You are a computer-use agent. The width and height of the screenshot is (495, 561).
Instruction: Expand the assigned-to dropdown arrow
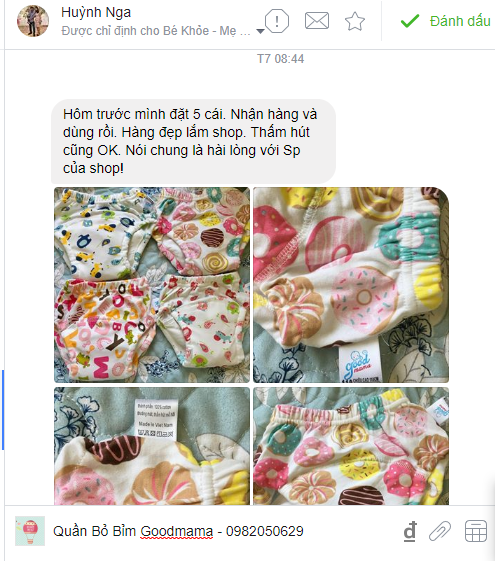coord(261,31)
